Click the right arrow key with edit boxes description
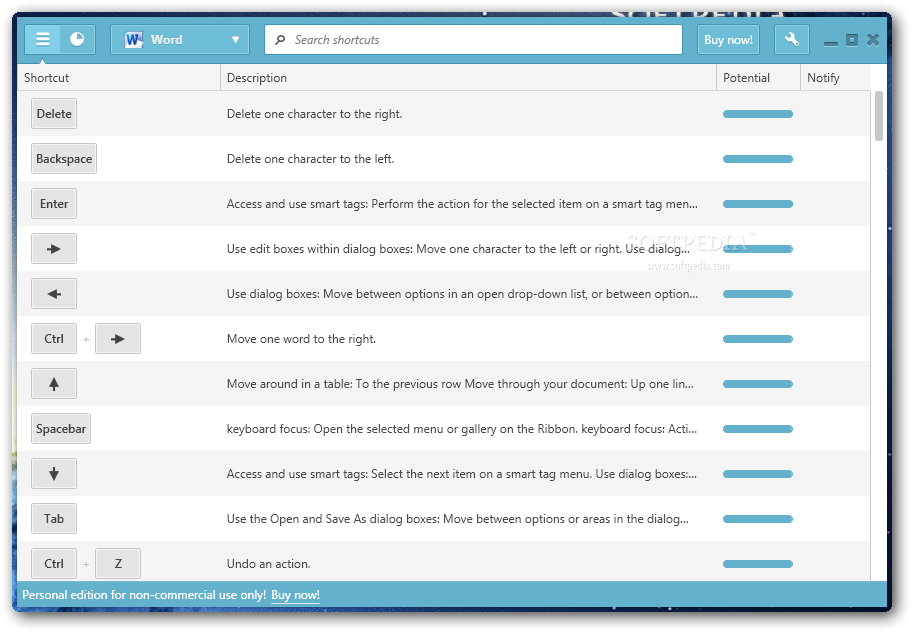Image resolution: width=912 pixels, height=632 pixels. [54, 249]
